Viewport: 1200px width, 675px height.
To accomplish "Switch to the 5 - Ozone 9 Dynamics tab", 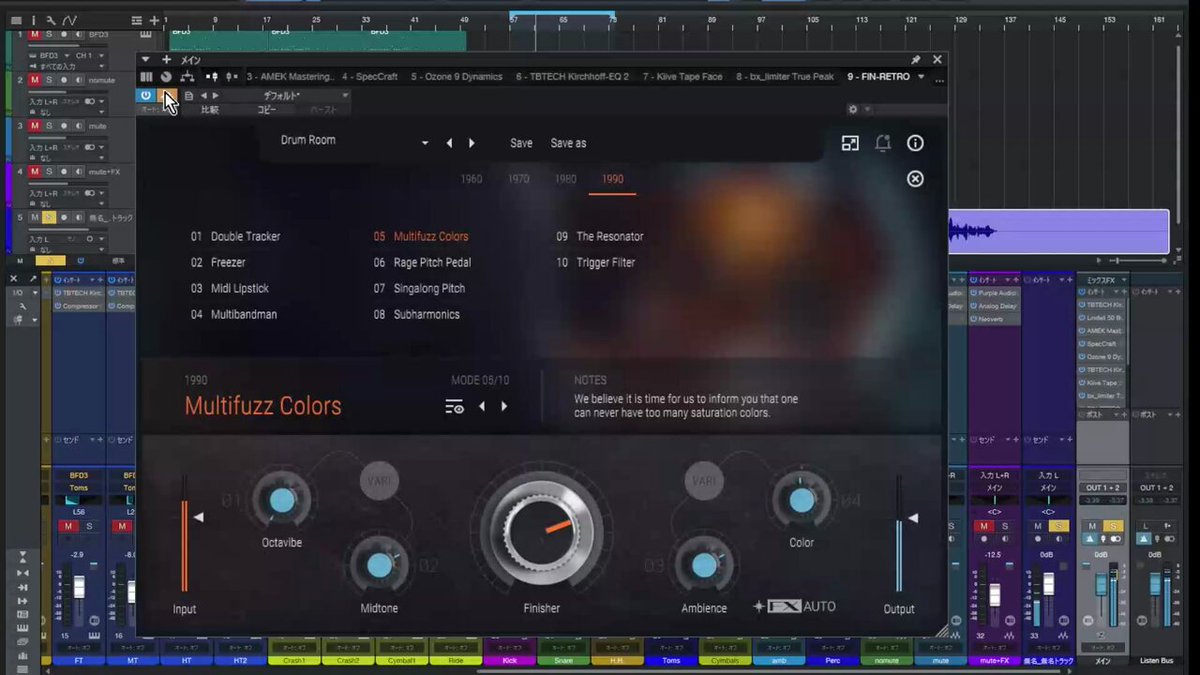I will coord(456,76).
